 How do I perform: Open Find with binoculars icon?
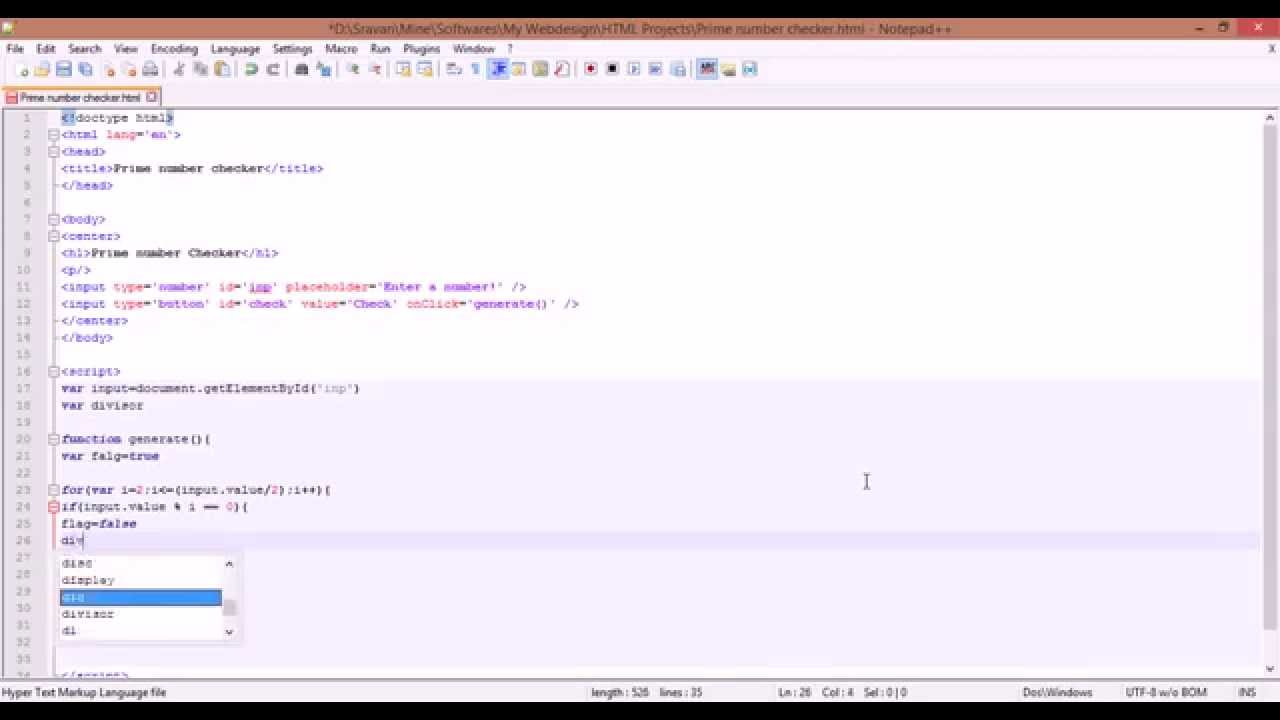301,69
